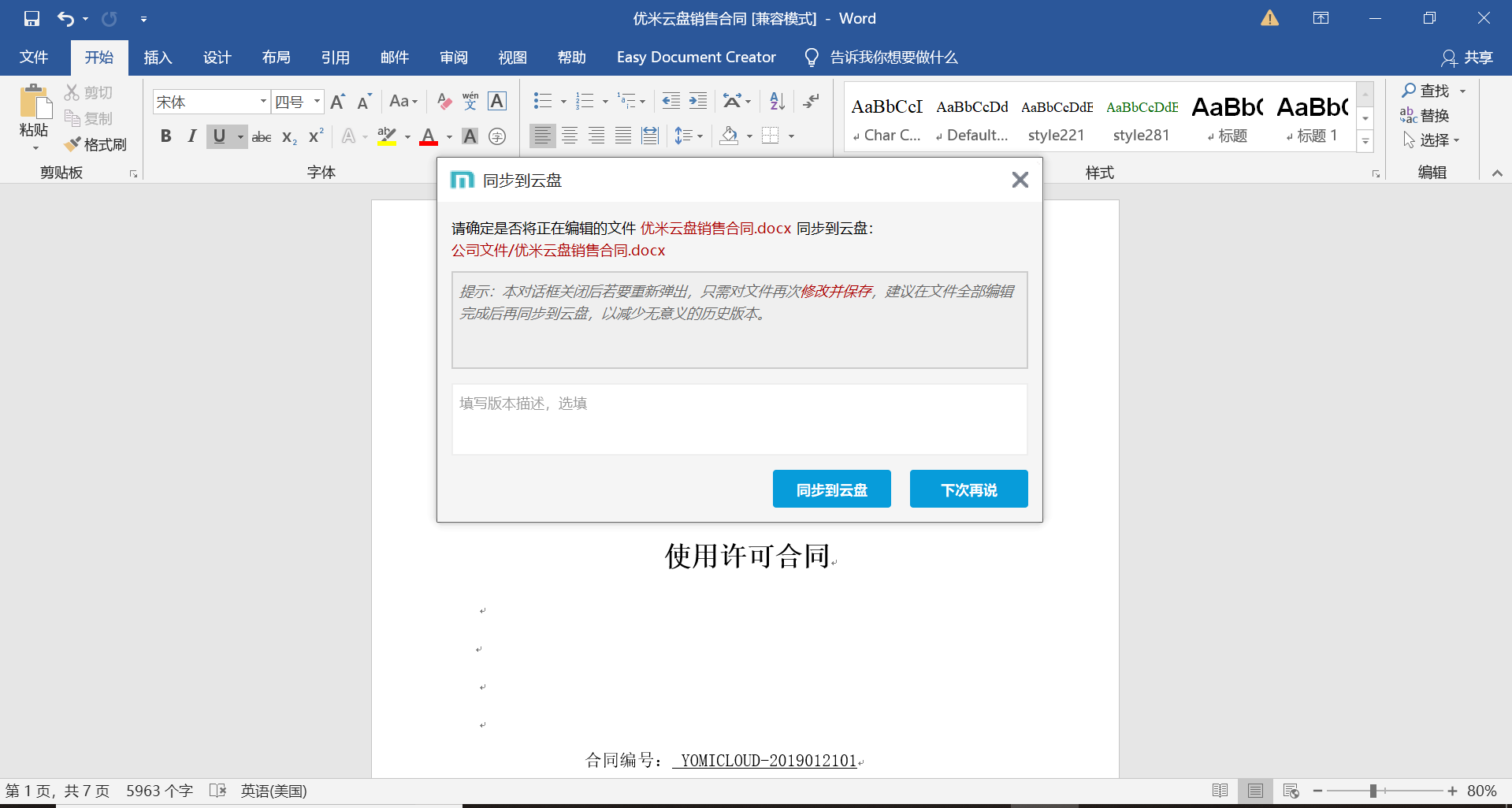
Task: Click the Sort icon in paragraph group
Action: [x=777, y=101]
